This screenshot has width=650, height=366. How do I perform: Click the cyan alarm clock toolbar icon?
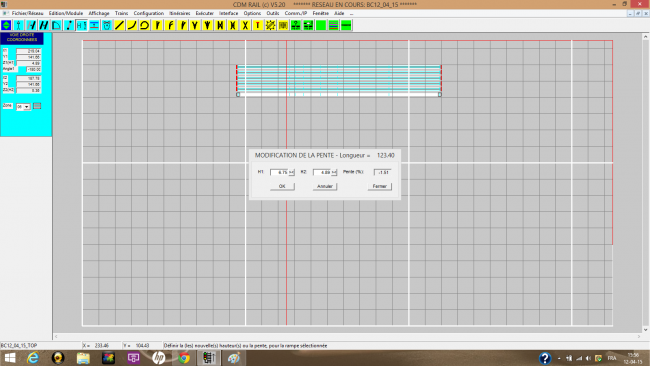[x=107, y=25]
